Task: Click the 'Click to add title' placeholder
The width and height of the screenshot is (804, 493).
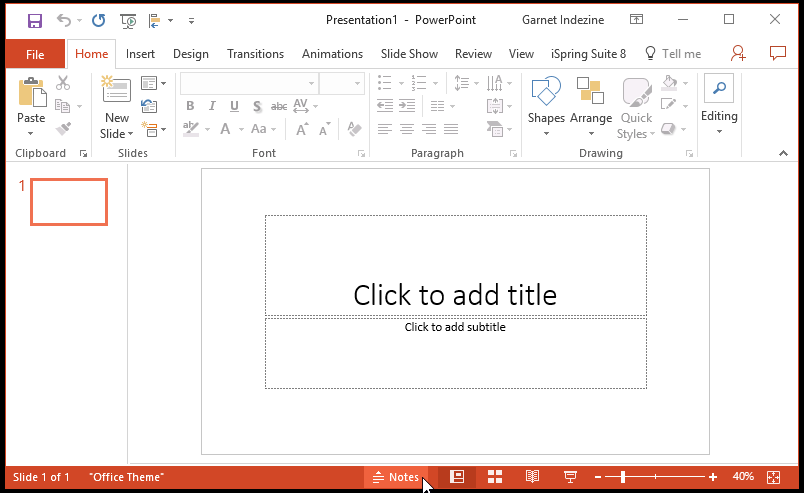Action: (x=455, y=266)
